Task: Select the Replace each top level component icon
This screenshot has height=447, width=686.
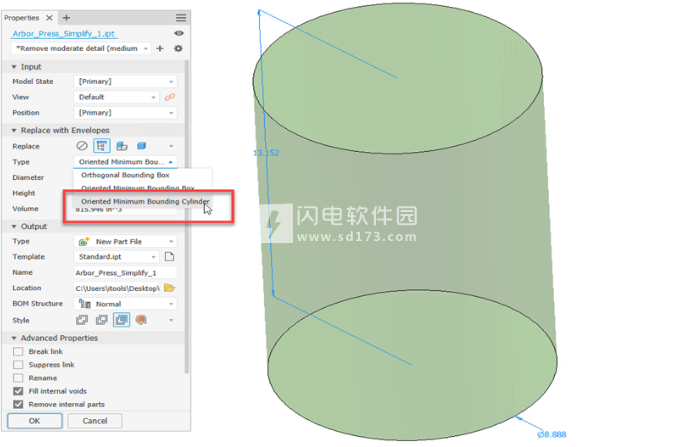Action: [122, 146]
